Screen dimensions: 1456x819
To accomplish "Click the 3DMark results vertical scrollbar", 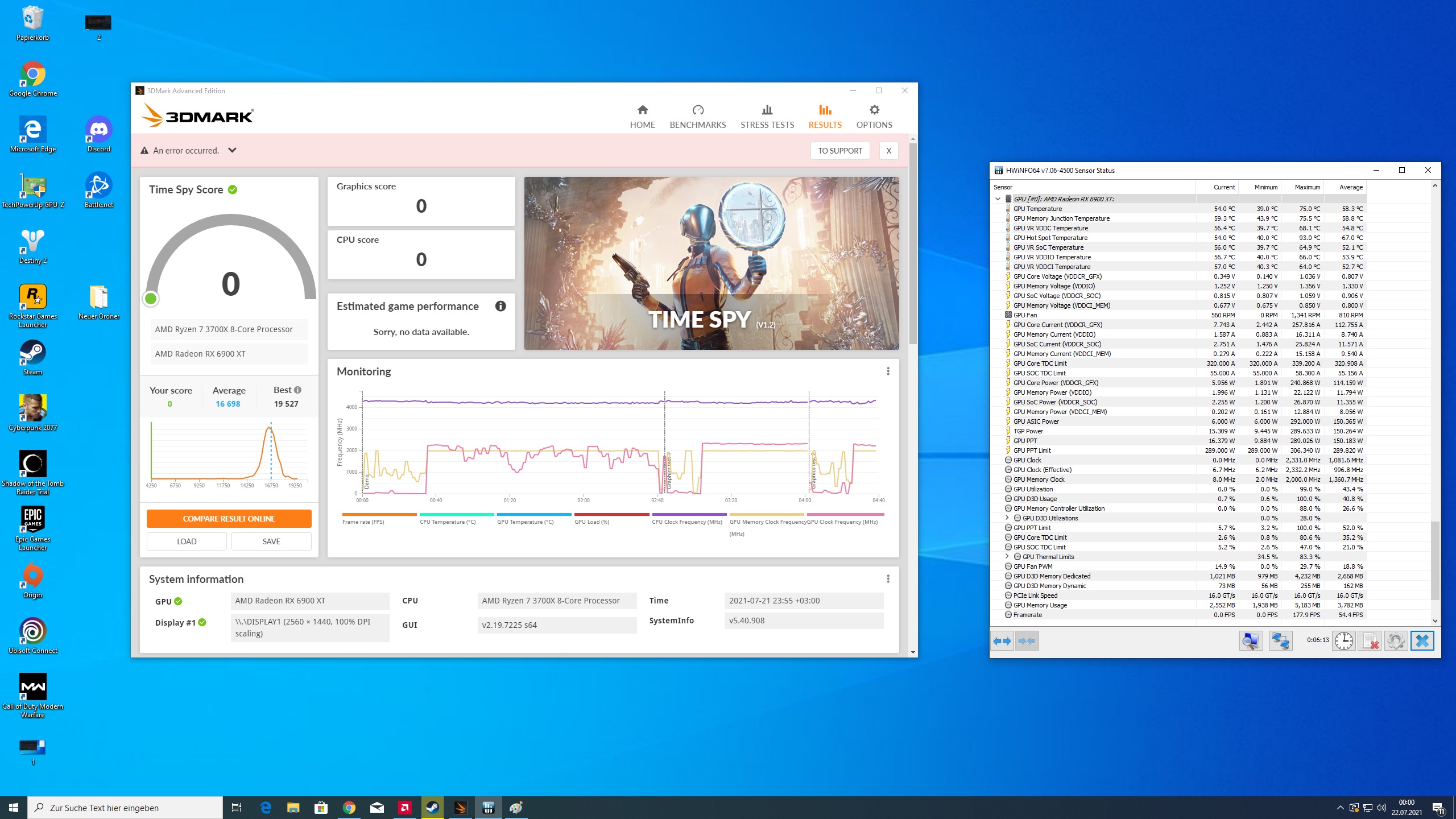I will click(913, 245).
